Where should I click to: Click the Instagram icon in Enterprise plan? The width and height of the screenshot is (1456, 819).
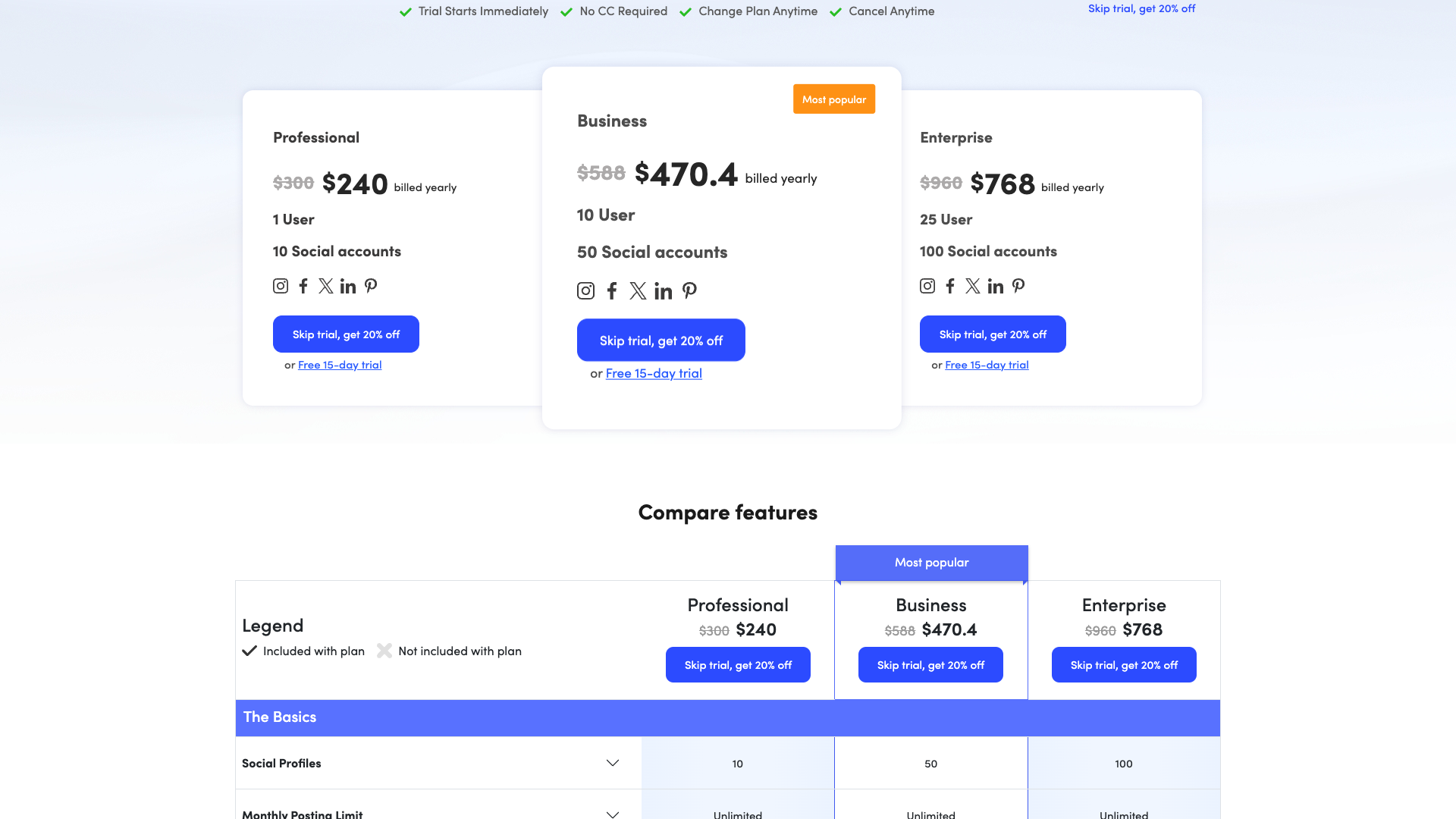(927, 286)
